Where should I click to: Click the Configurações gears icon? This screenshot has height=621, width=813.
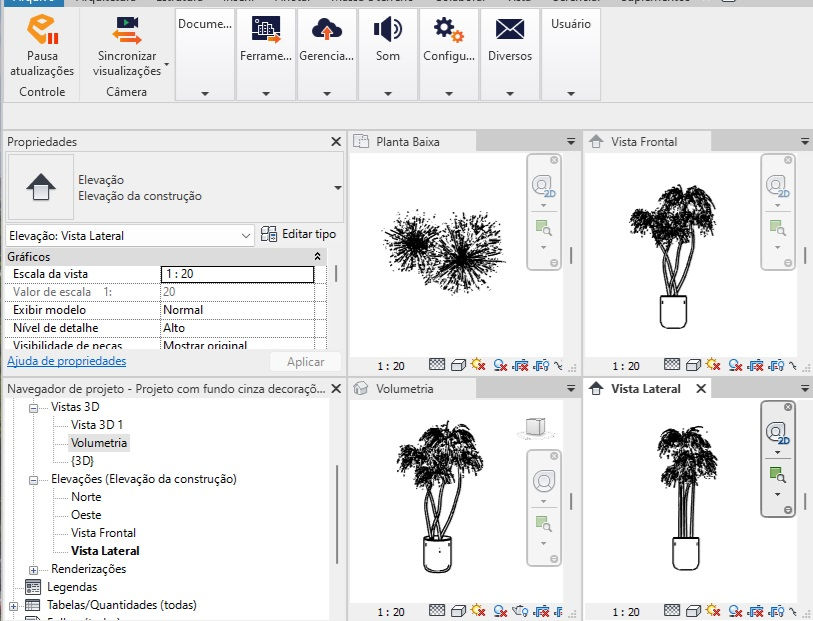(x=448, y=29)
